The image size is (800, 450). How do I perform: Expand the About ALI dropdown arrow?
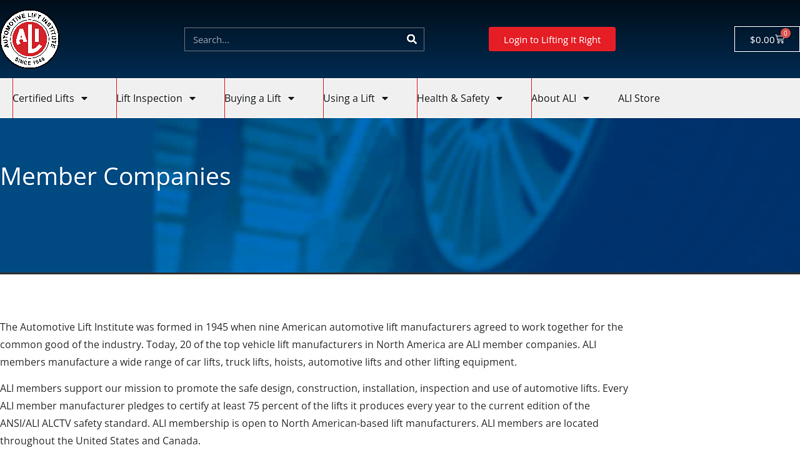(586, 98)
